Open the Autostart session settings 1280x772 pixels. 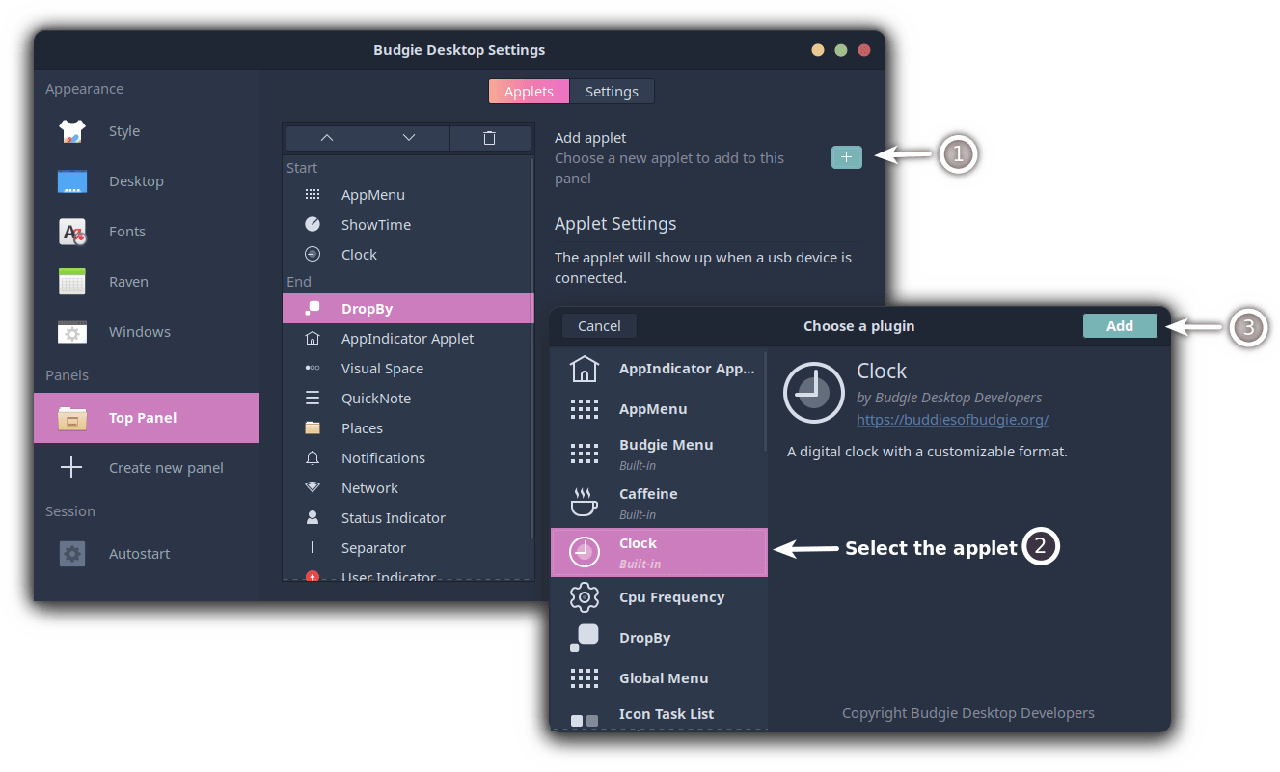click(139, 554)
